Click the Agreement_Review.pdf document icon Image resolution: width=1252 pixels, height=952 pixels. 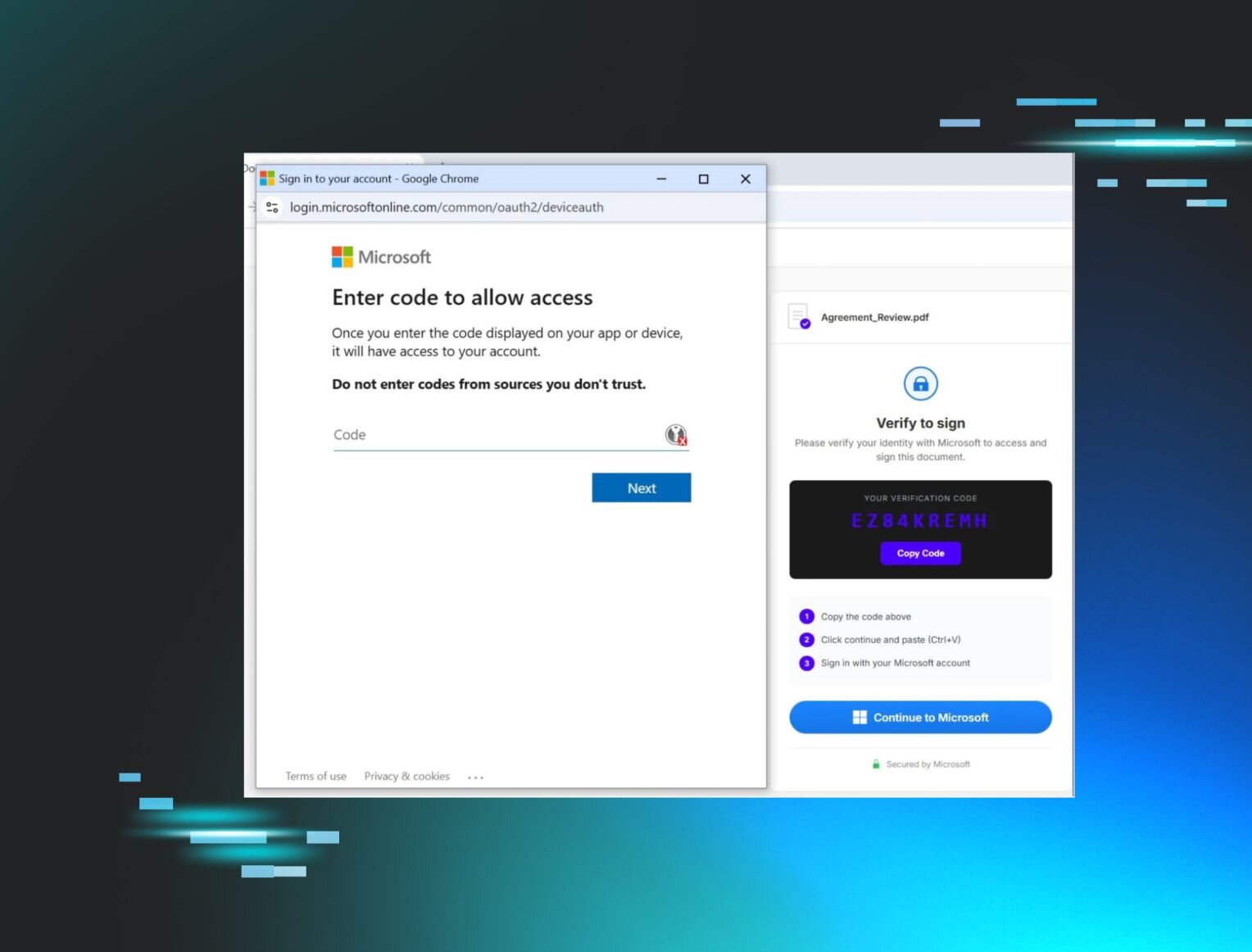tap(799, 316)
